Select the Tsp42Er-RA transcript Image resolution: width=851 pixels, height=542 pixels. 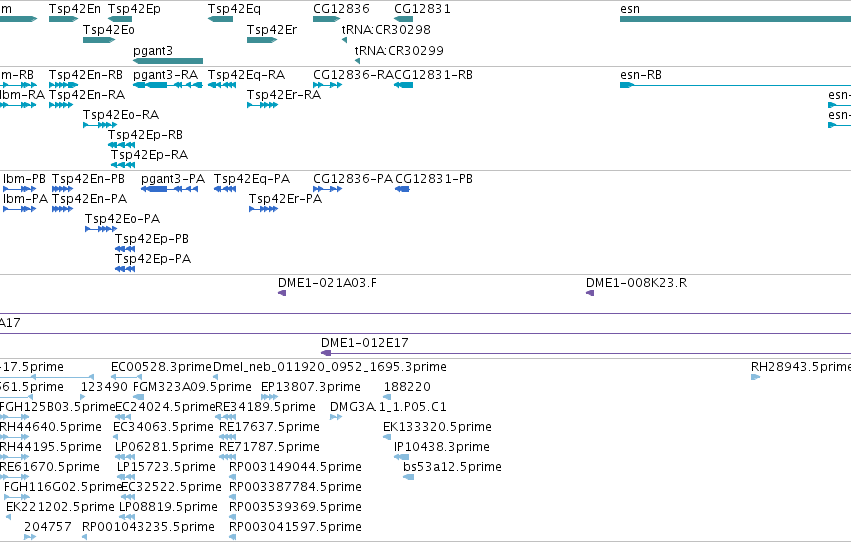click(x=262, y=105)
